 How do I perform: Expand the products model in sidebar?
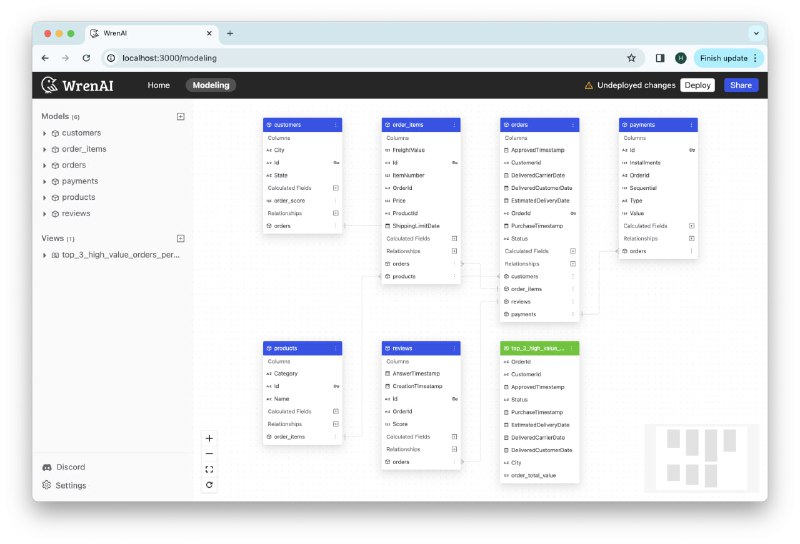[44, 197]
